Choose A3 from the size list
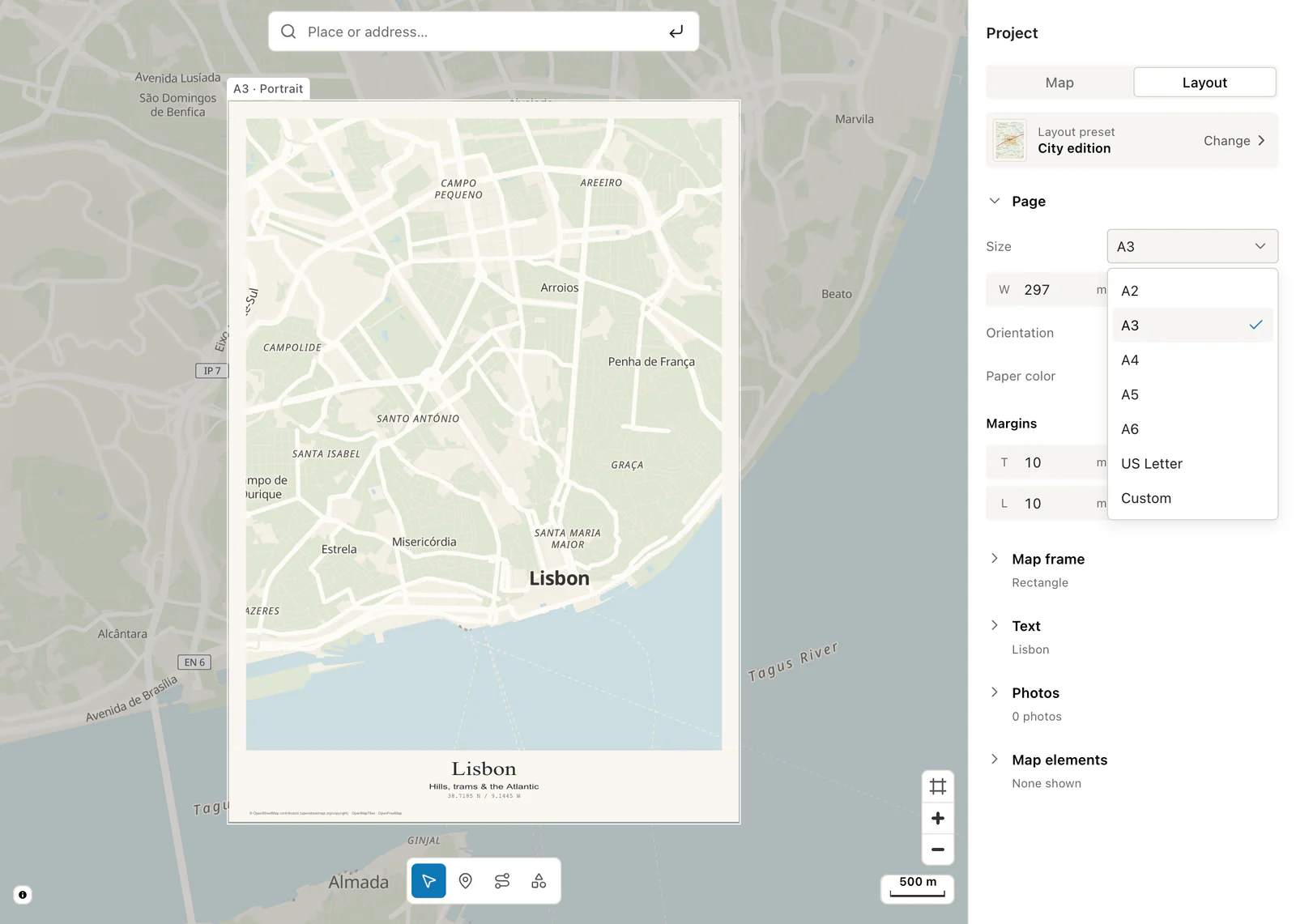 point(1192,326)
